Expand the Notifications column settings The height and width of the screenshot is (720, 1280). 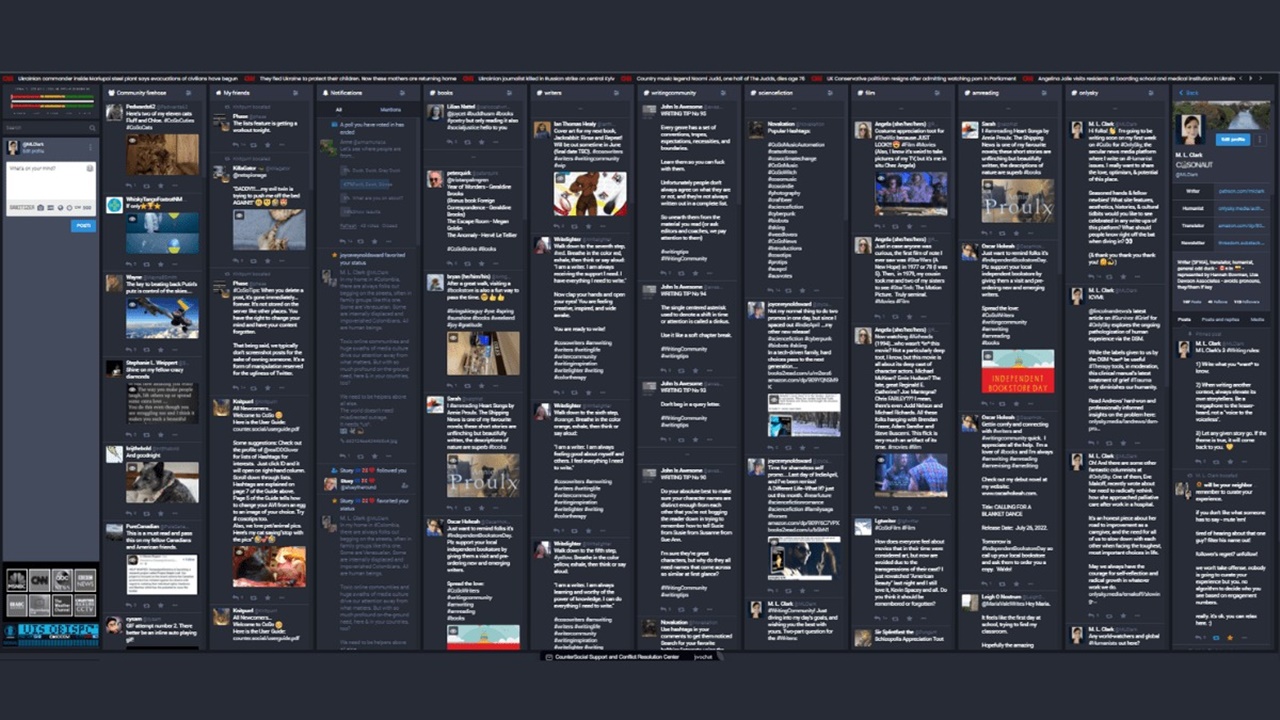(x=404, y=92)
